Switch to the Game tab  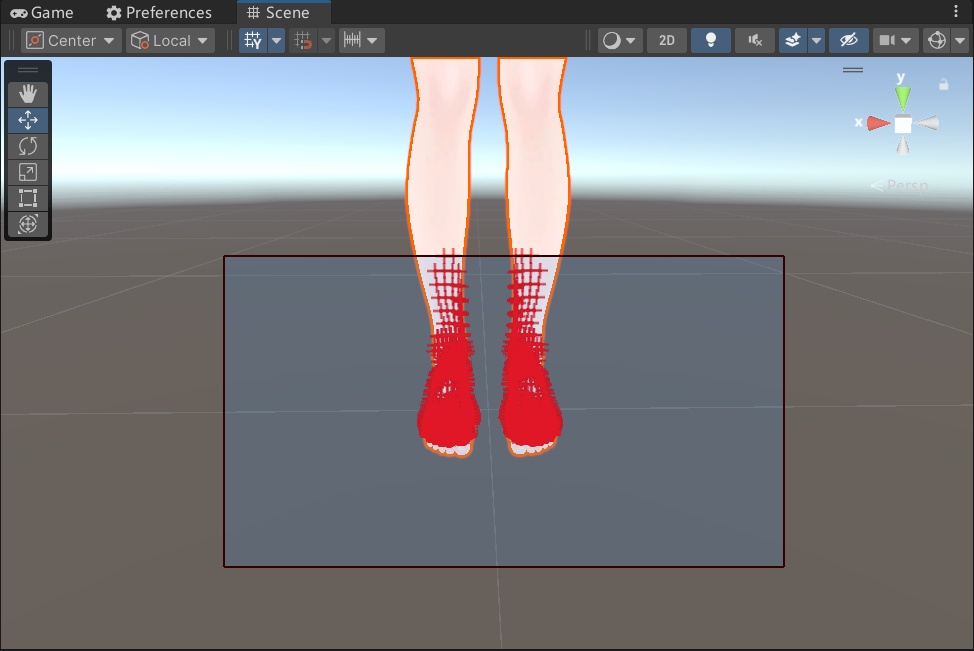click(42, 12)
